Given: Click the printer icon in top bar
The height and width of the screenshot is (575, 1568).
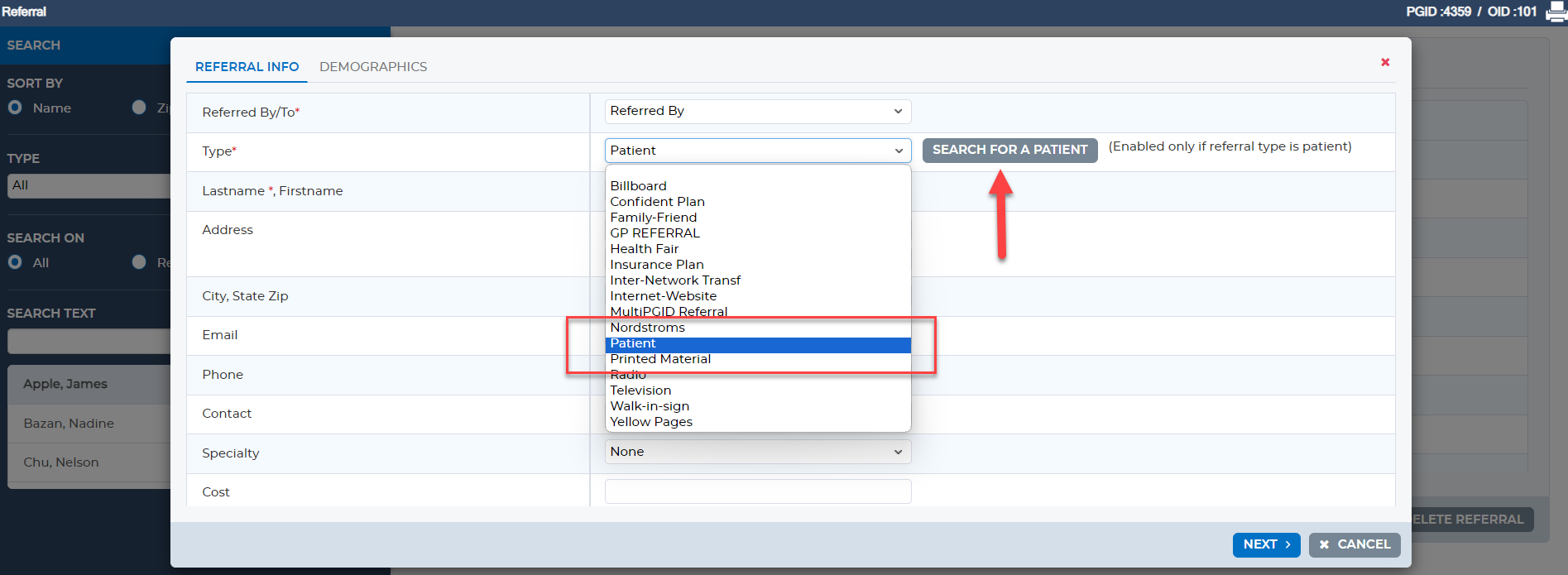Looking at the screenshot, I should (1556, 12).
